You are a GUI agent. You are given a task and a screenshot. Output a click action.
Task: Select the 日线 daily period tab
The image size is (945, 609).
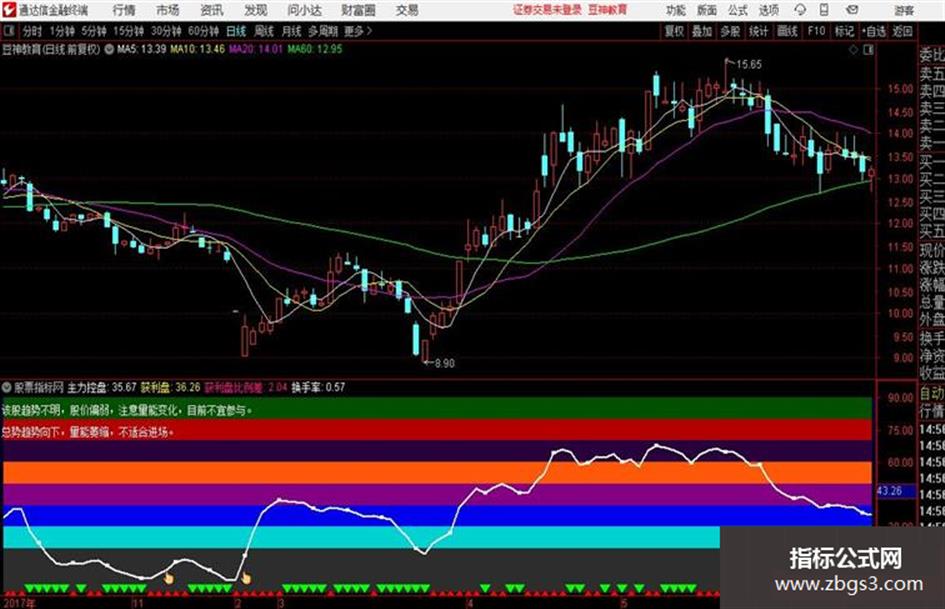pyautogui.click(x=236, y=31)
